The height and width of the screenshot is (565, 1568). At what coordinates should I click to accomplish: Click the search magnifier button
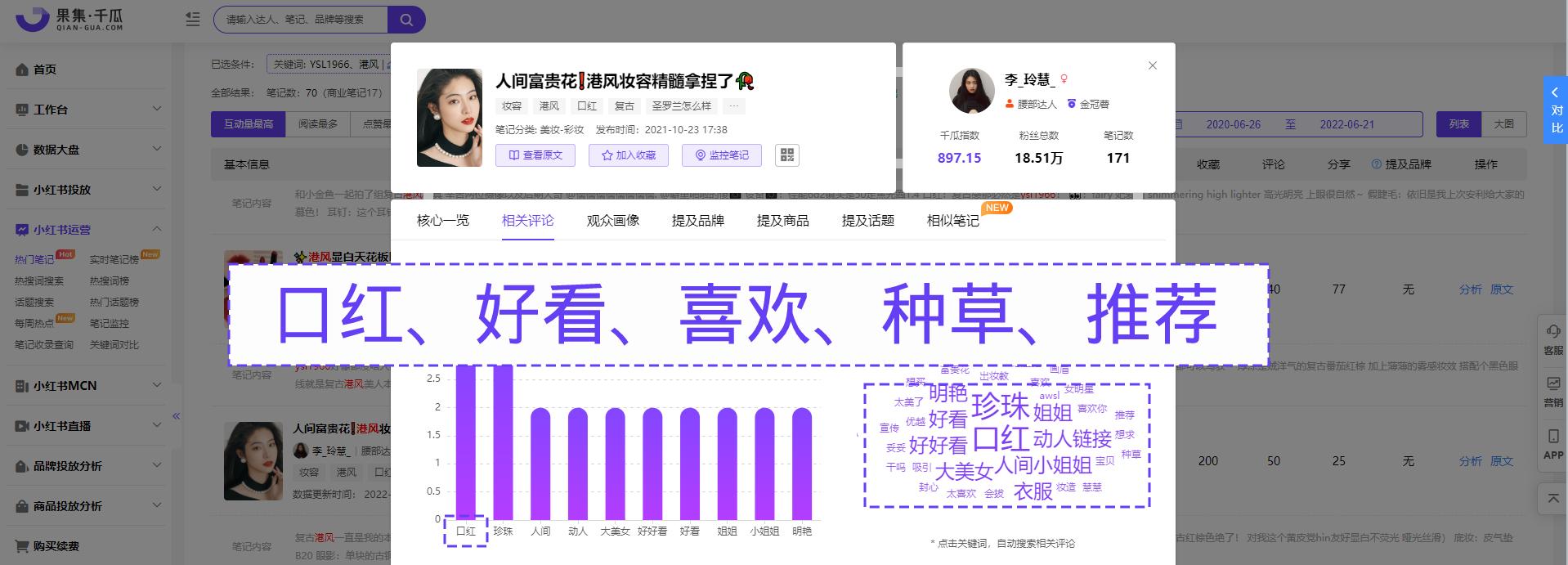(406, 20)
